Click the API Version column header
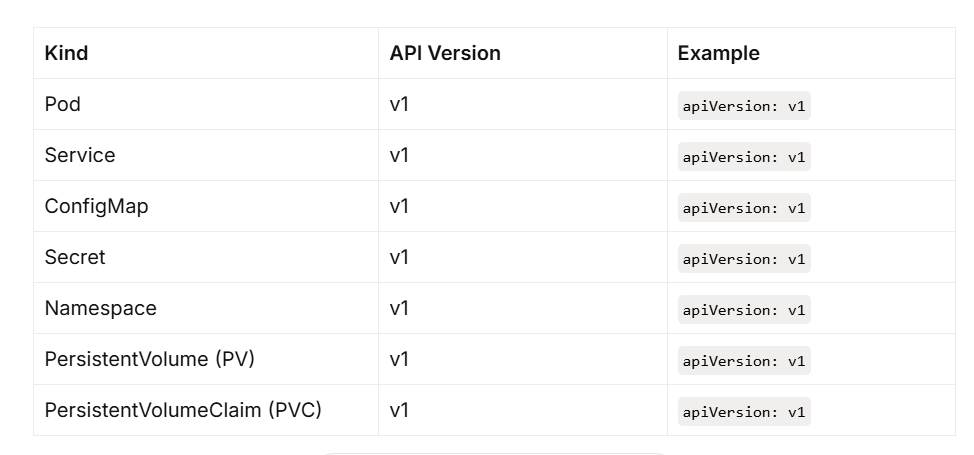This screenshot has width=974, height=455. click(445, 53)
